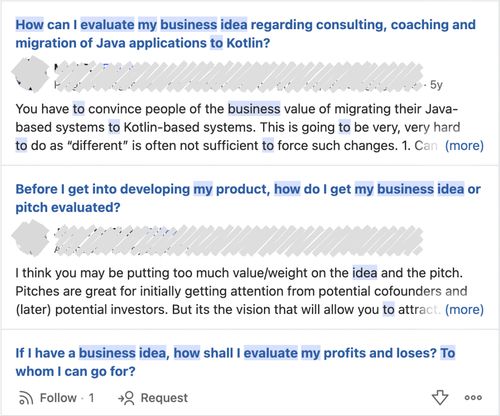
Task: Open the 'Before I get into developing' question
Action: tap(248, 198)
